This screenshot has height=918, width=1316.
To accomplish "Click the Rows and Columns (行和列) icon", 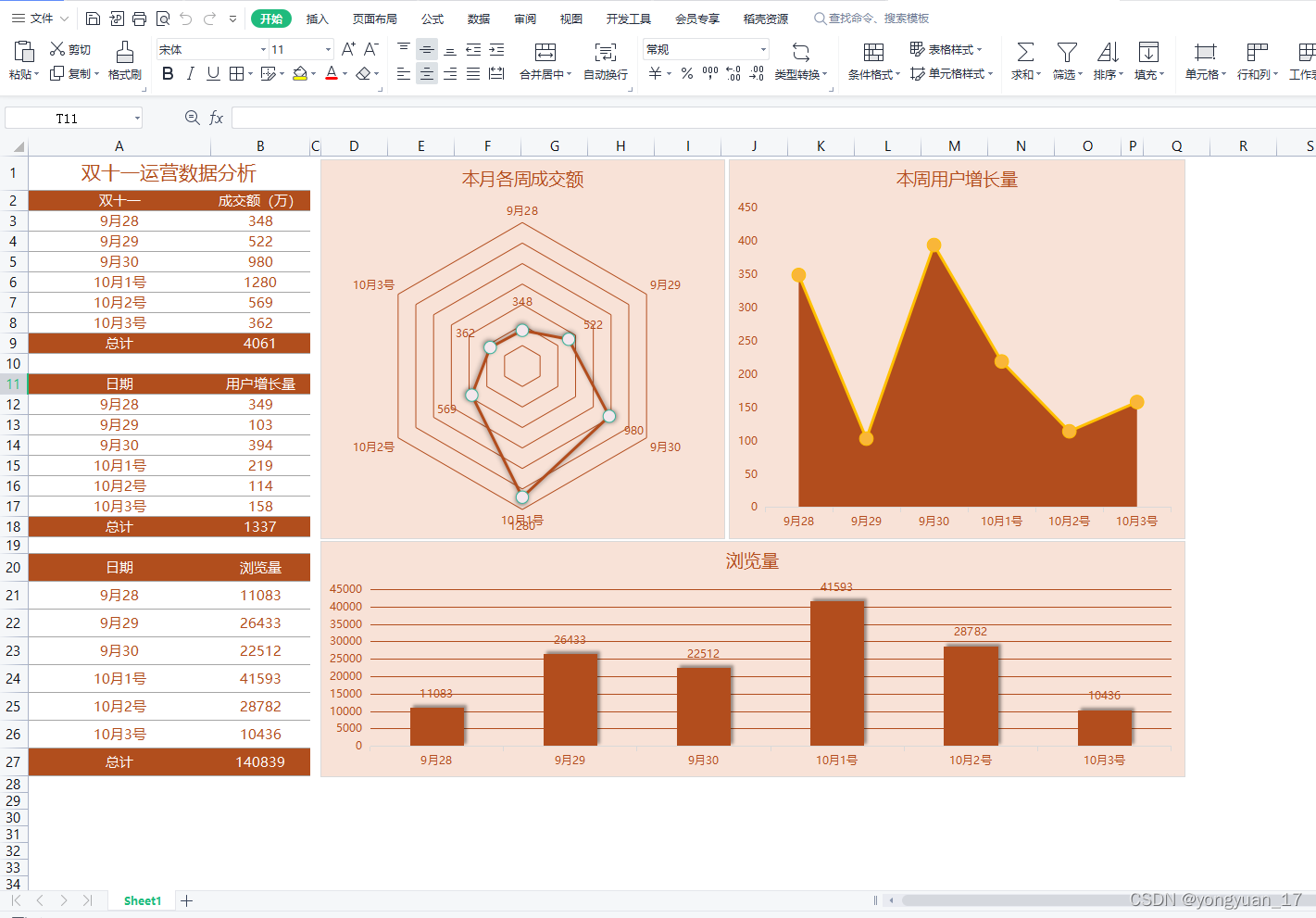I will coord(1257,52).
